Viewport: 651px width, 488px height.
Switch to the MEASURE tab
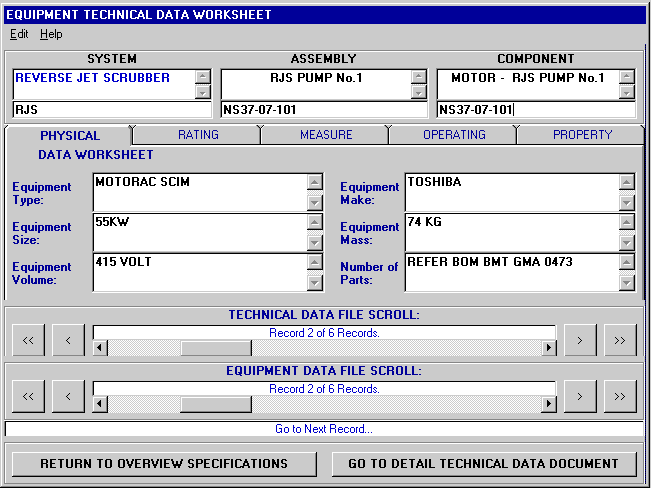[326, 135]
